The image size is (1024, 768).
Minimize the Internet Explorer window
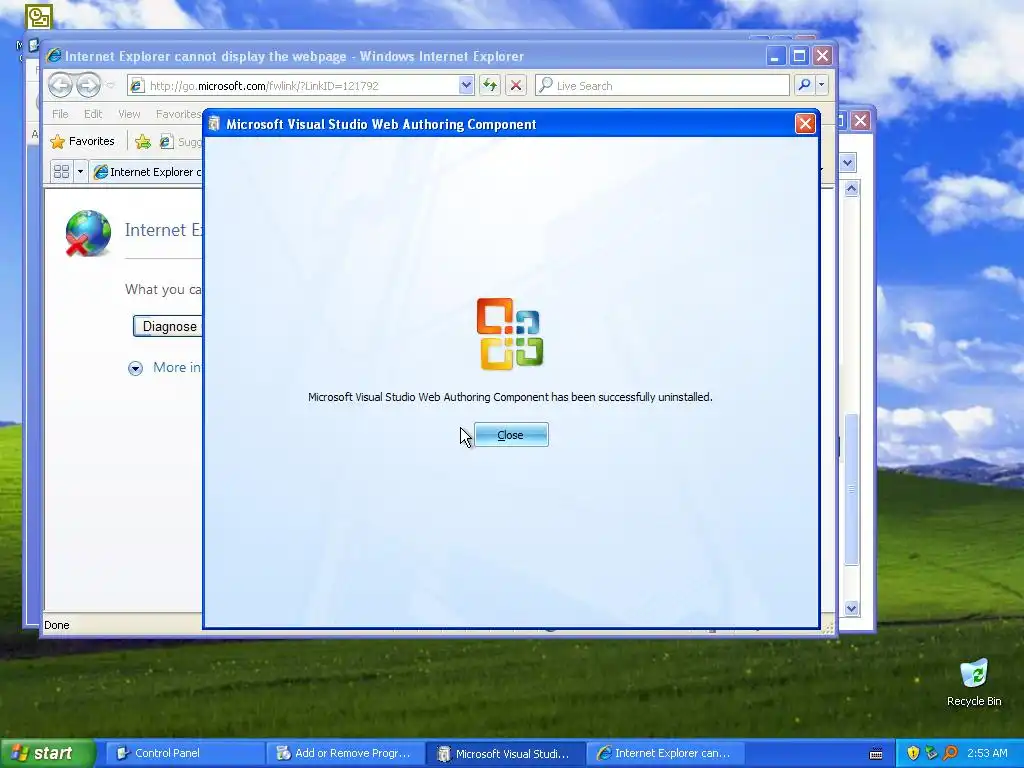pos(775,56)
